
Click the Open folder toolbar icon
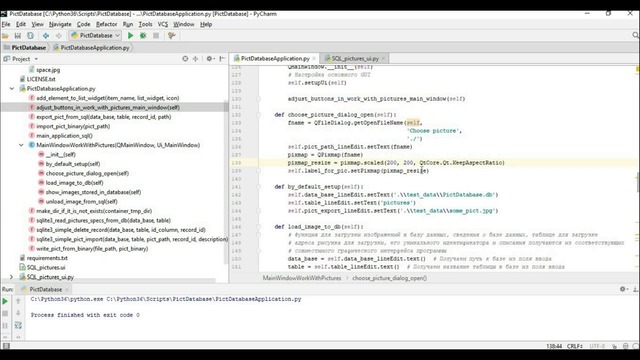tap(5, 36)
